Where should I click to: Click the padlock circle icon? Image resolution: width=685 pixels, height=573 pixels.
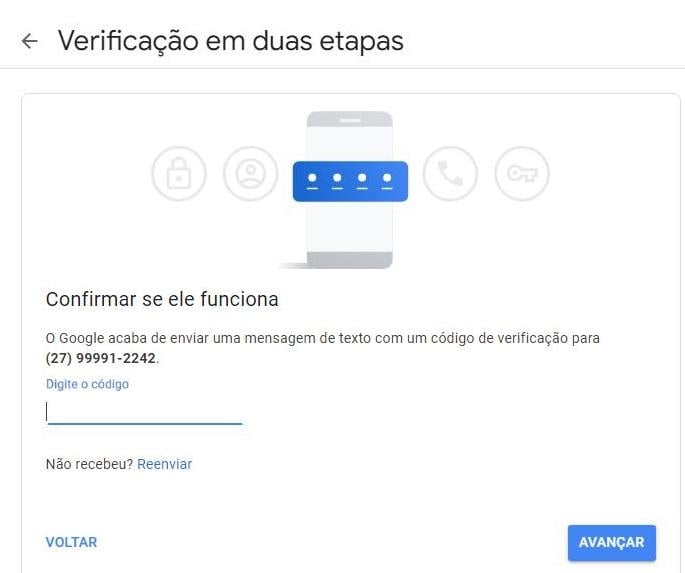tap(179, 173)
